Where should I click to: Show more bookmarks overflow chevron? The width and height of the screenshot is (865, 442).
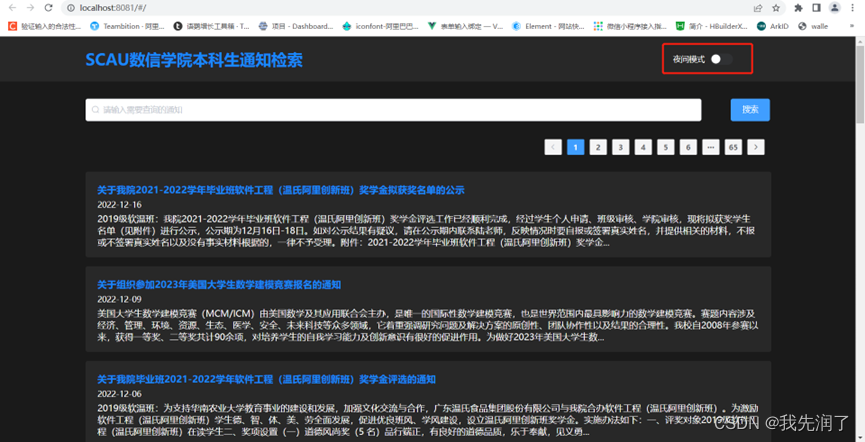(854, 26)
